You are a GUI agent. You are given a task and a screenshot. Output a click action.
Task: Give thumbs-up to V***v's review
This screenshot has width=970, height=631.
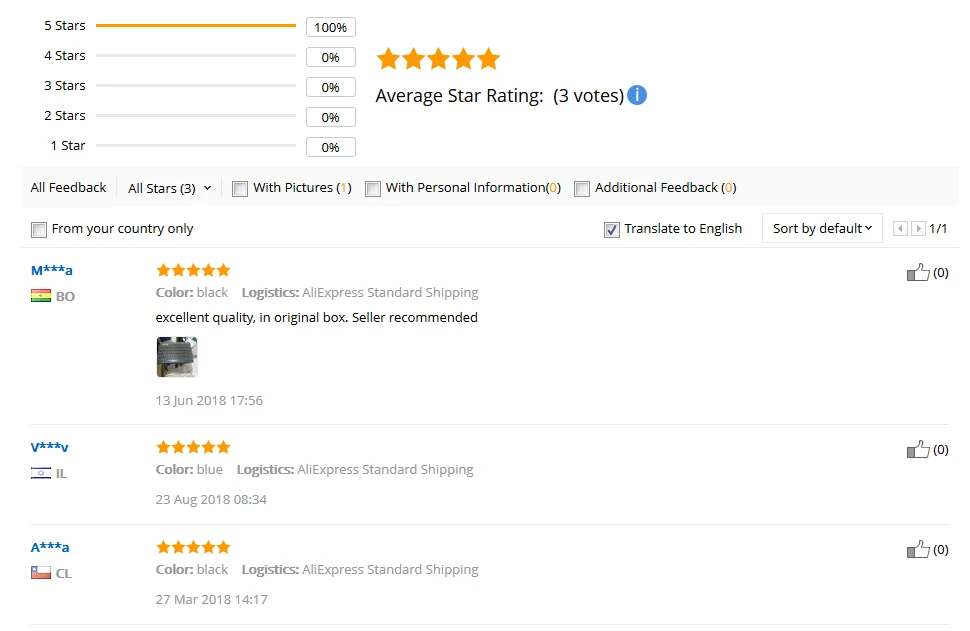918,450
